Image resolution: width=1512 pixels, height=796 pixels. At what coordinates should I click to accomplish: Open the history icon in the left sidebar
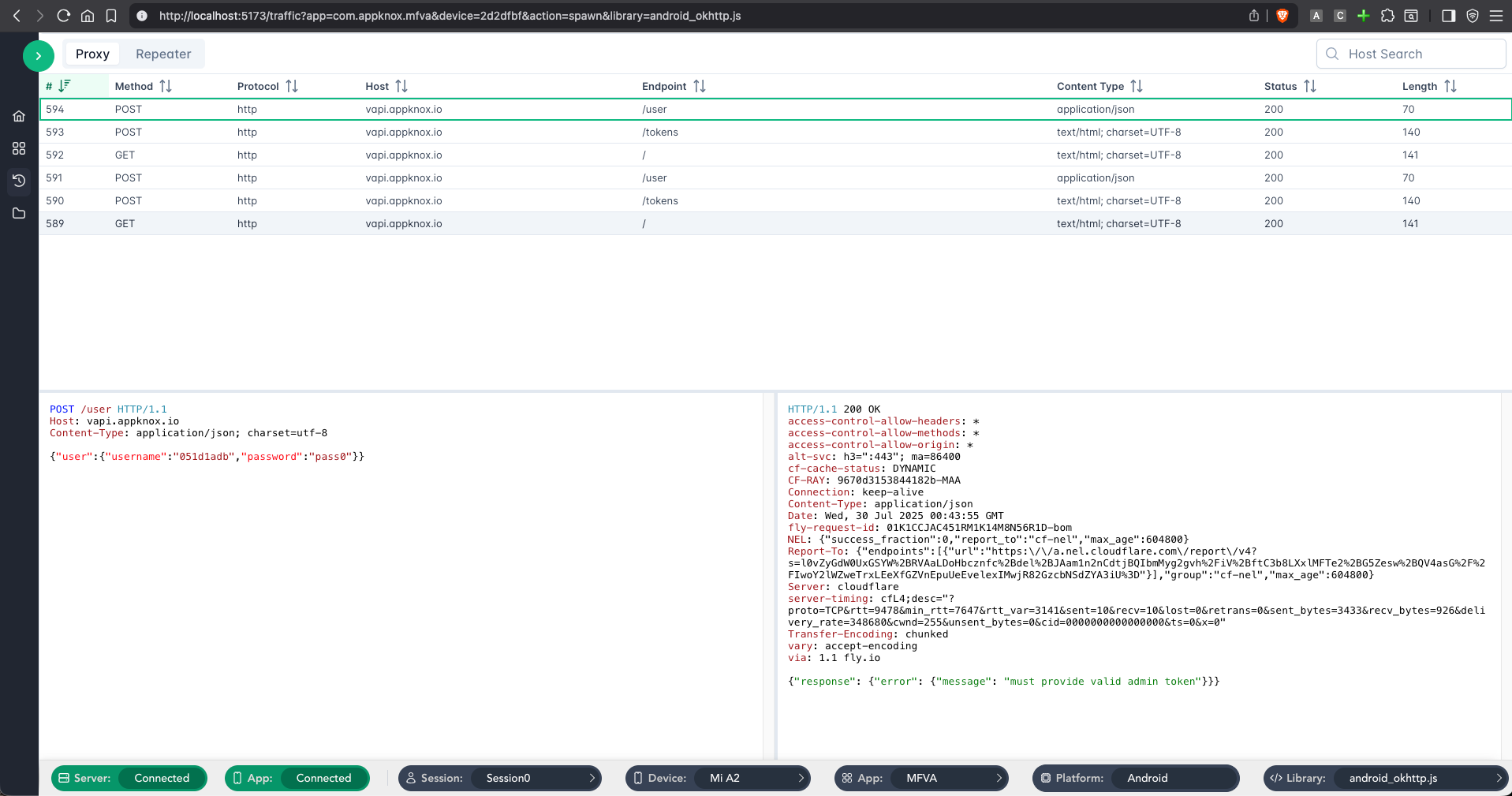click(19, 181)
